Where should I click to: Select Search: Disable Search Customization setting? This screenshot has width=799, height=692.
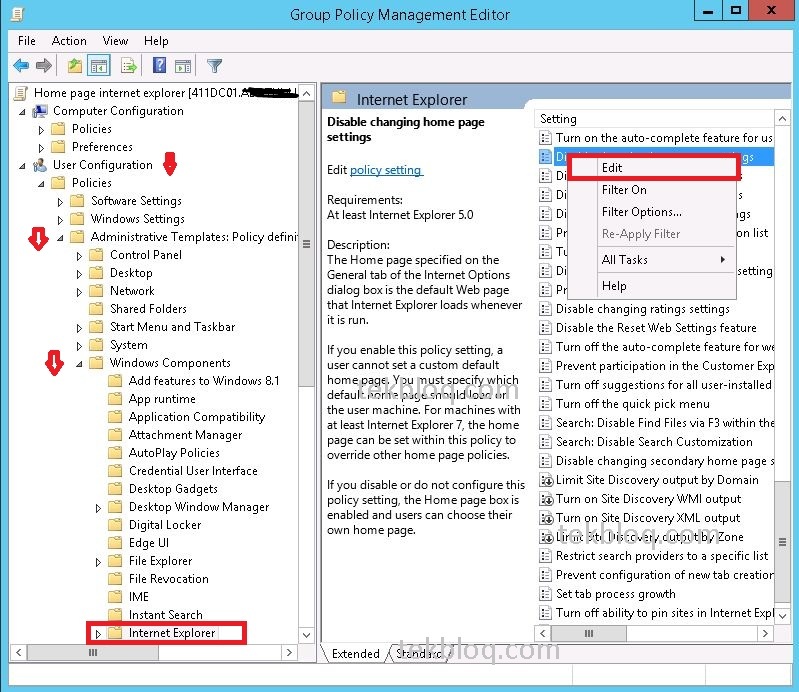click(654, 442)
